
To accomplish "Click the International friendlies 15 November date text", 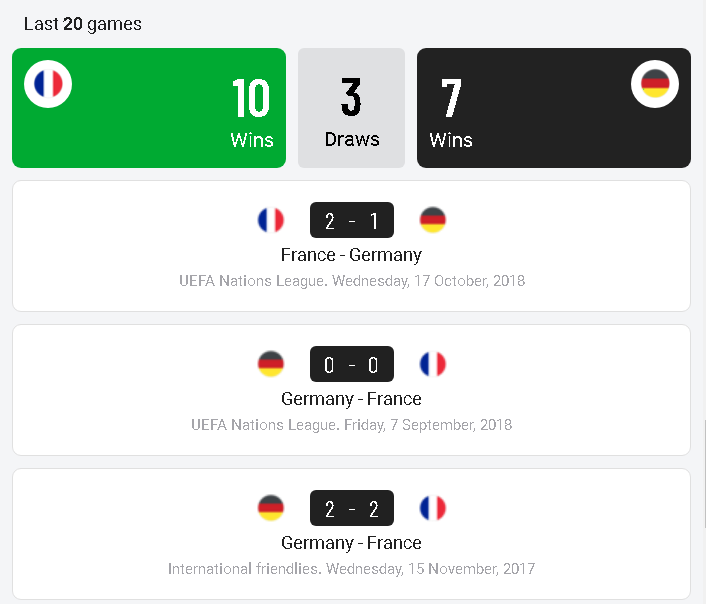I will [351, 569].
